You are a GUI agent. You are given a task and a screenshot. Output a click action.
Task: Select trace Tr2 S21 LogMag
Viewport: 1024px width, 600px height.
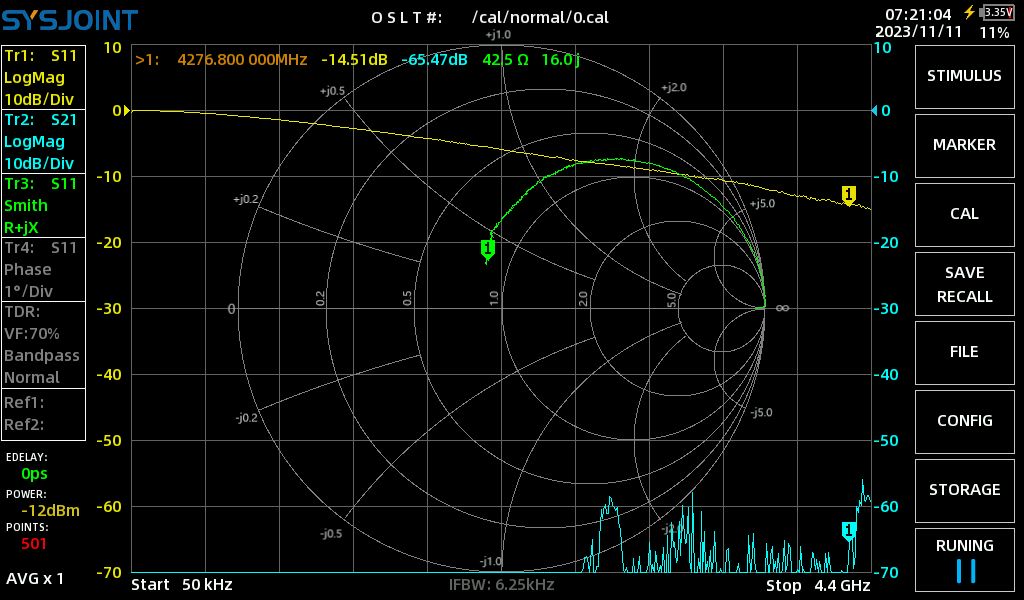pyautogui.click(x=43, y=141)
